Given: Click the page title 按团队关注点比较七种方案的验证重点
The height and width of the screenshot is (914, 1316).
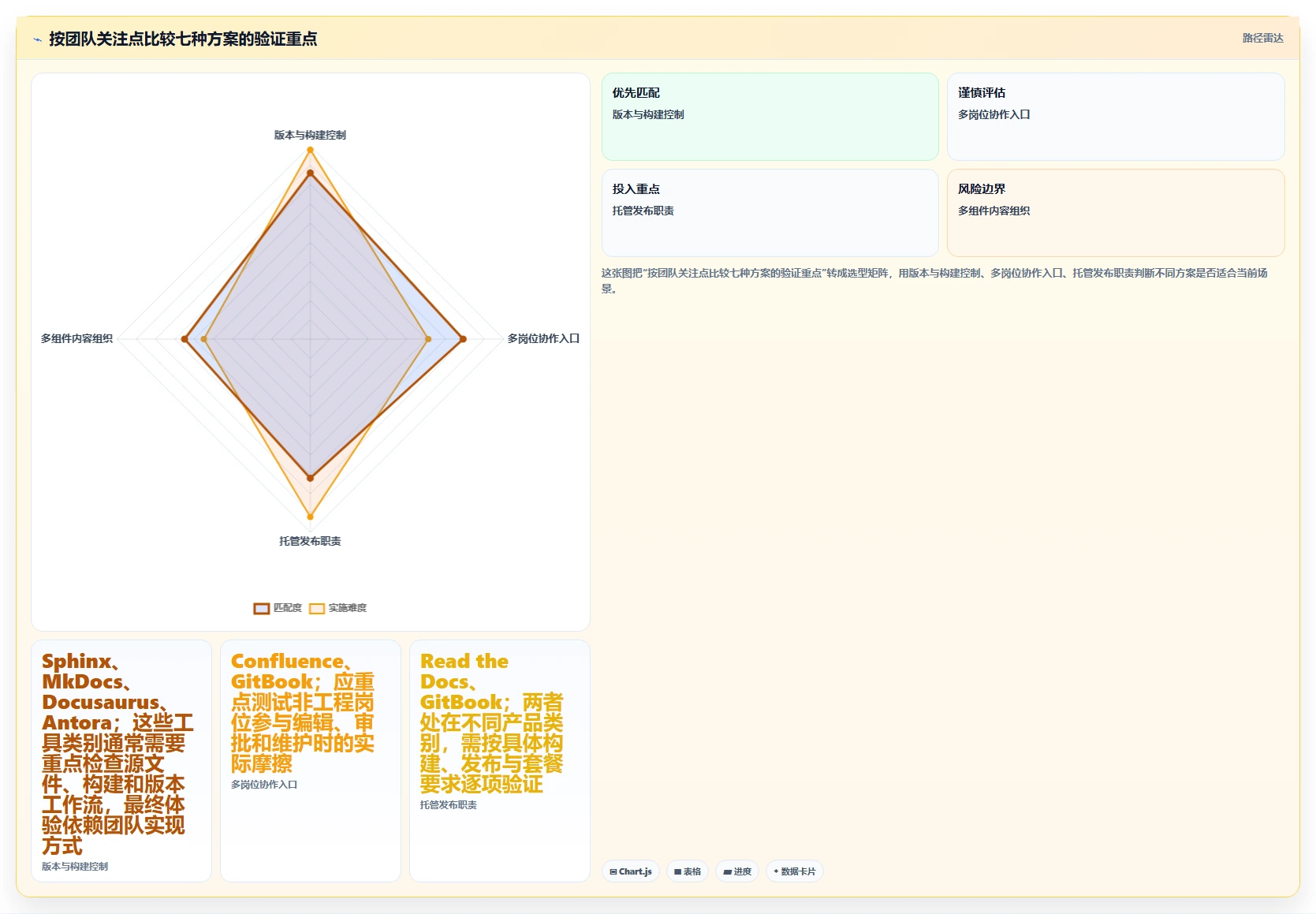Looking at the screenshot, I should click(183, 39).
